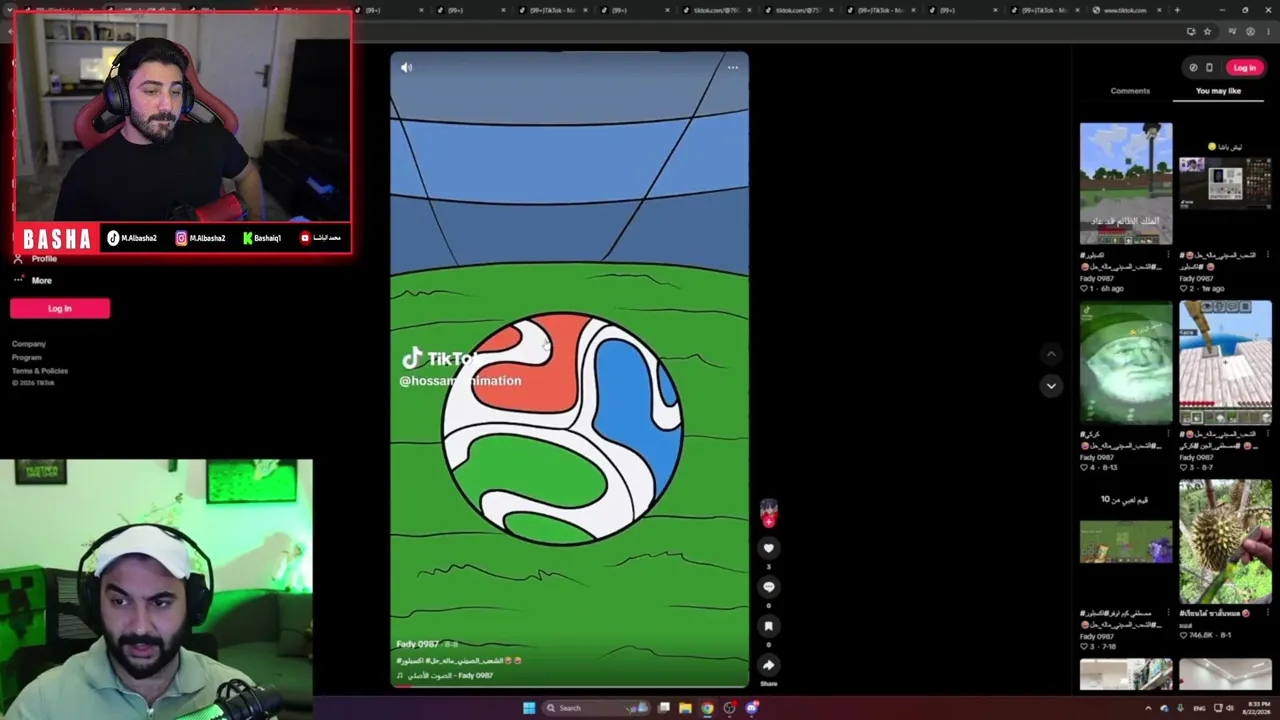This screenshot has width=1280, height=720.
Task: Open Task View on the taskbar
Action: point(663,708)
